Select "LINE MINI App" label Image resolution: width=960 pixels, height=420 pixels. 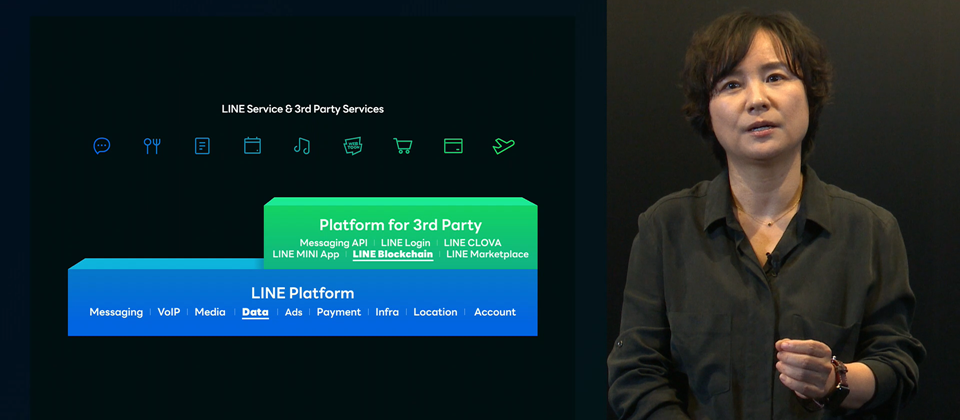[x=306, y=254]
